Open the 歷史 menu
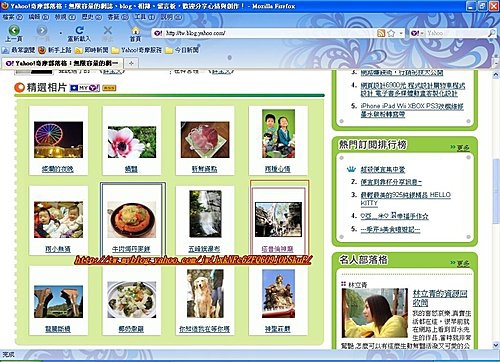 pos(92,17)
